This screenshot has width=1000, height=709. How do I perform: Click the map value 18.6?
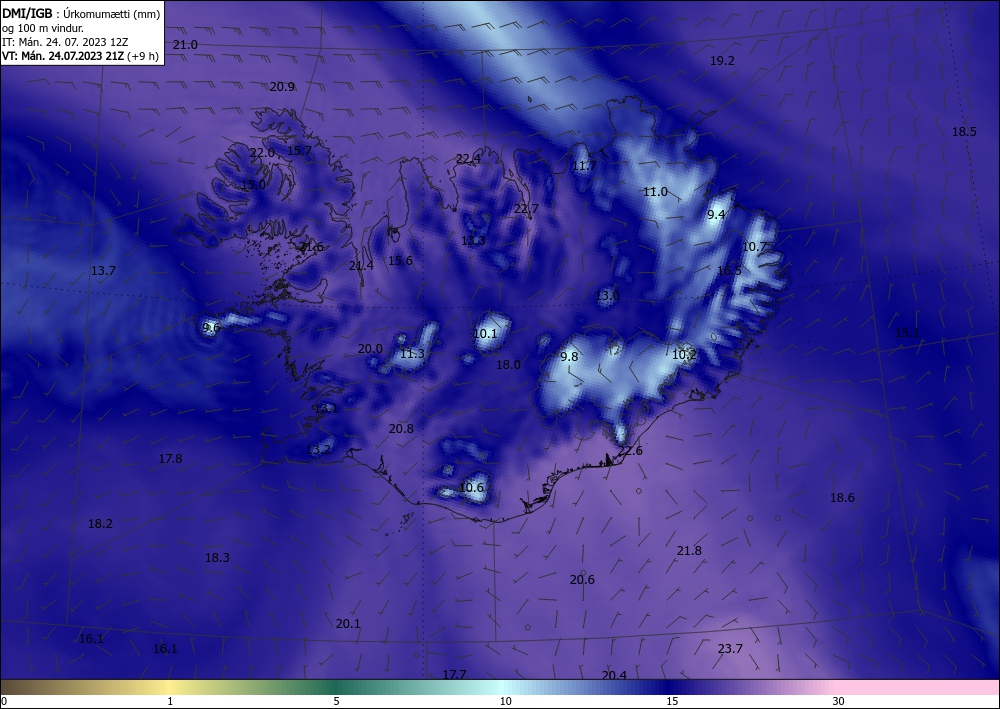pos(842,498)
